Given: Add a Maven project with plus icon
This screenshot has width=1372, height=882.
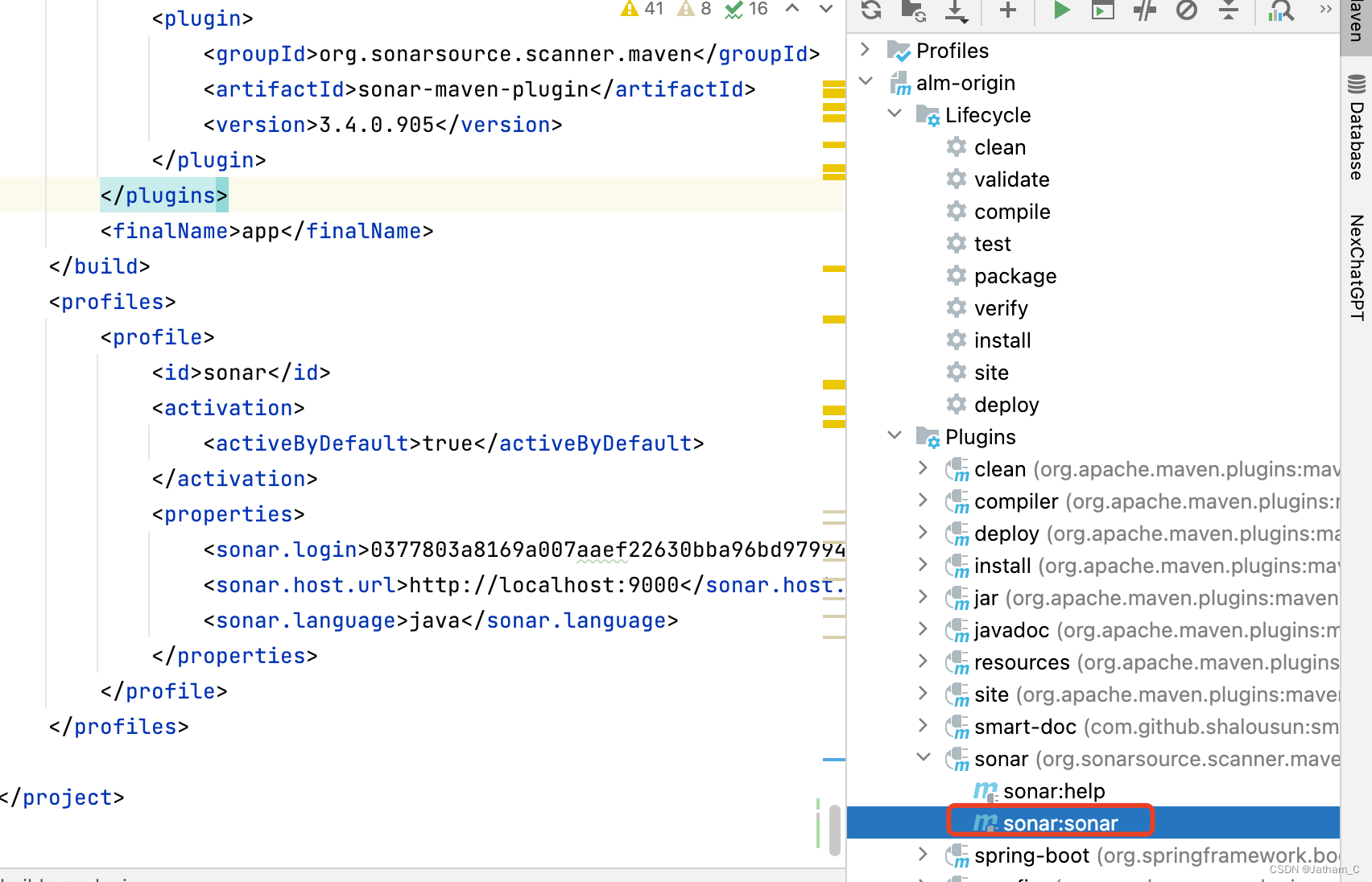Looking at the screenshot, I should coord(1008,10).
